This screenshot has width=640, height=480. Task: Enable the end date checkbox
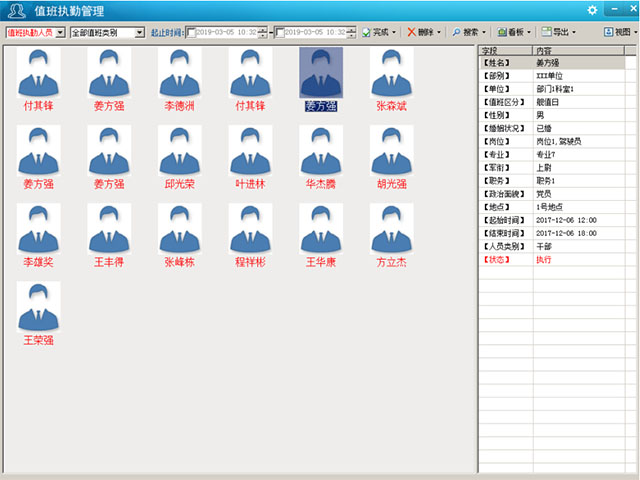(x=280, y=32)
